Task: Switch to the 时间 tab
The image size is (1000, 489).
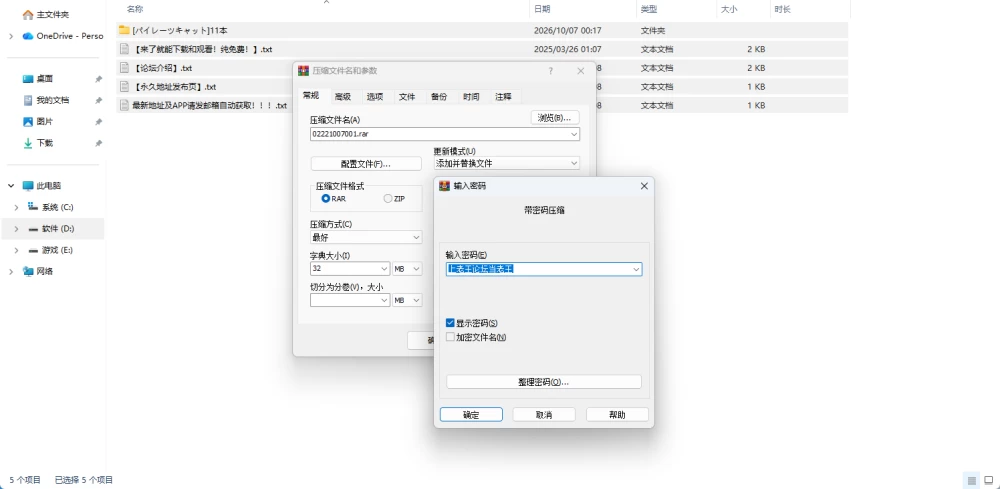Action: (x=471, y=97)
